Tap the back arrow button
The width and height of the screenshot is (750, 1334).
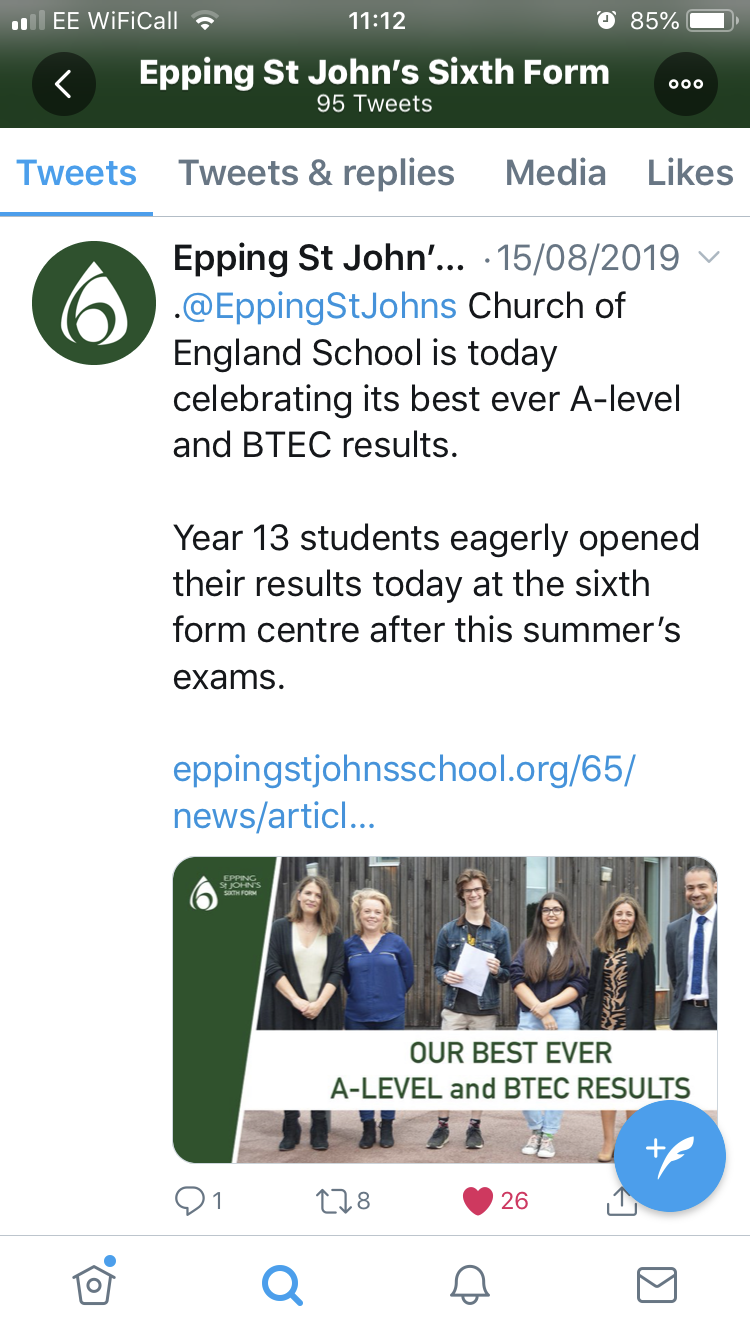point(63,85)
